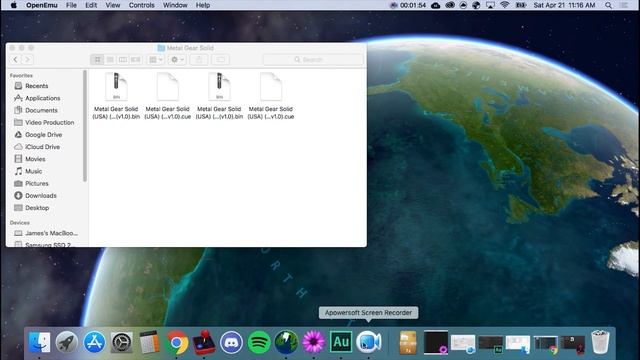640x360 pixels.
Task: Open the Apple menu
Action: click(13, 5)
